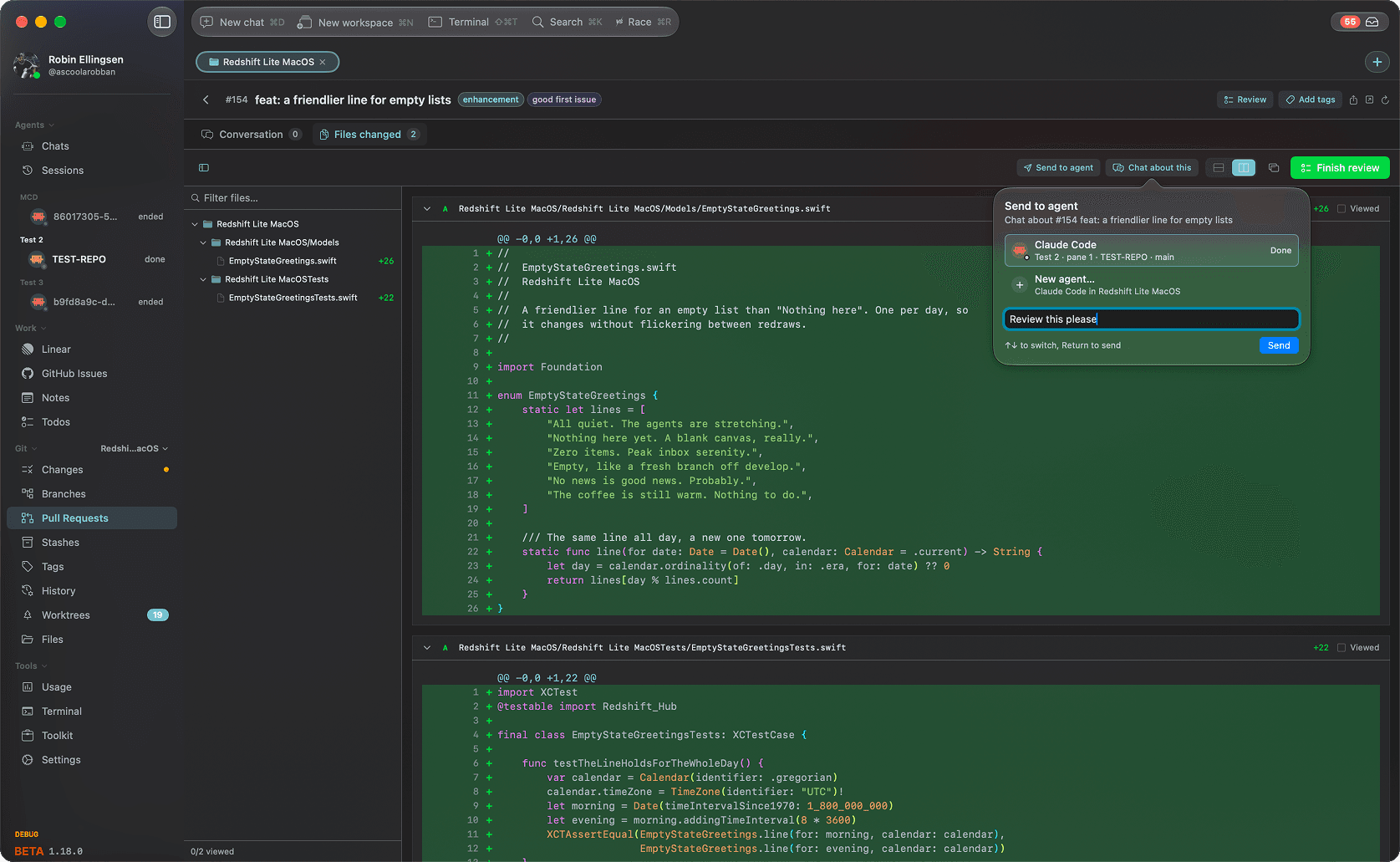Switch to the Conversation tab

coord(252,135)
